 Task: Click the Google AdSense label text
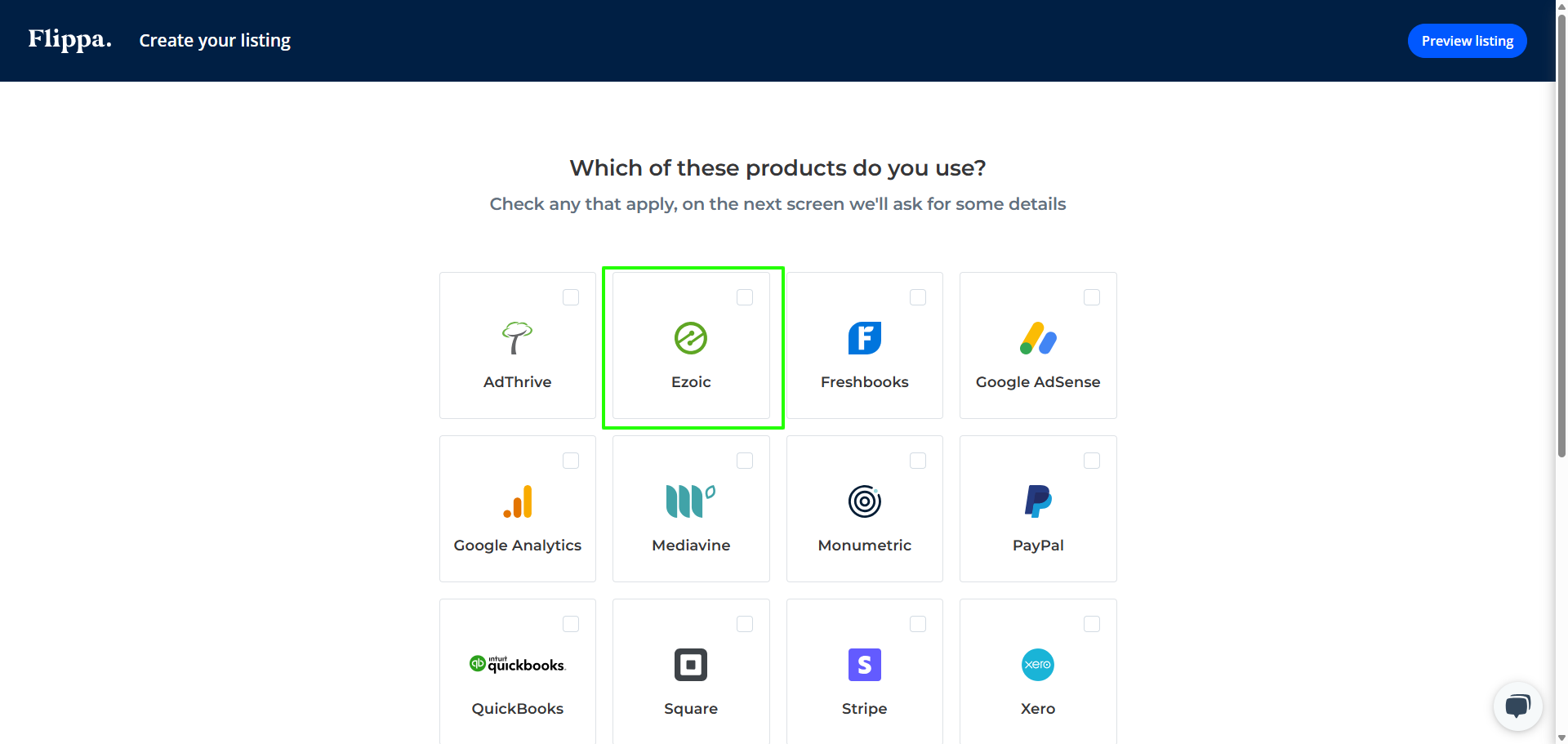click(x=1038, y=382)
